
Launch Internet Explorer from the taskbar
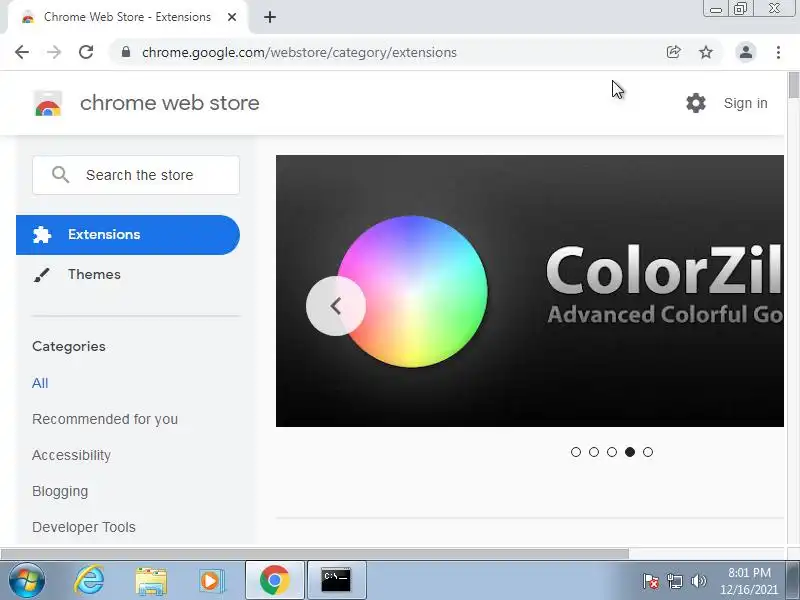pyautogui.click(x=89, y=581)
